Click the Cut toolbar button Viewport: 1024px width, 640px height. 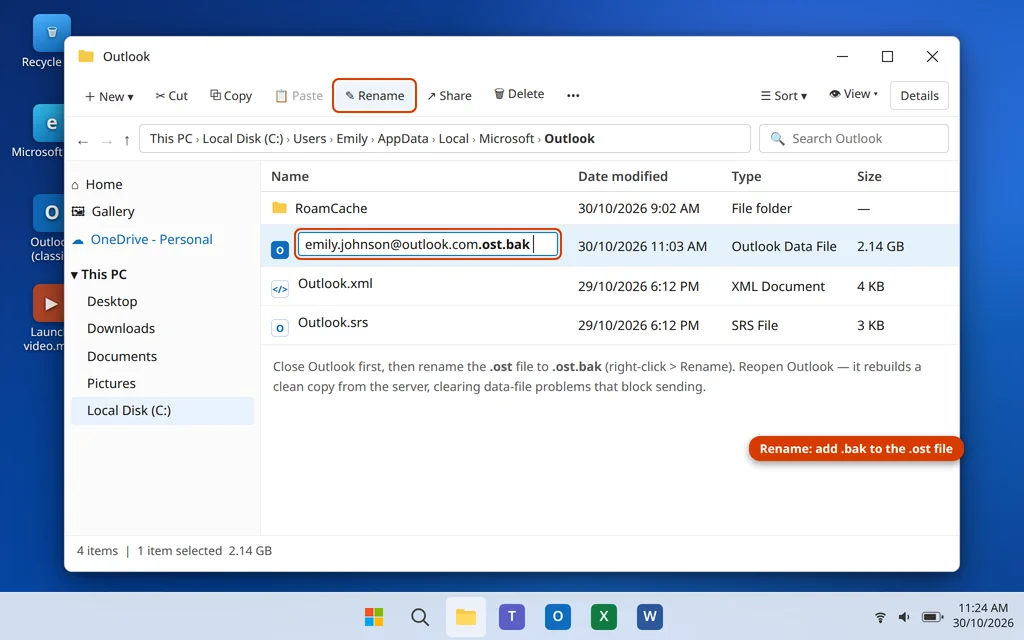172,96
